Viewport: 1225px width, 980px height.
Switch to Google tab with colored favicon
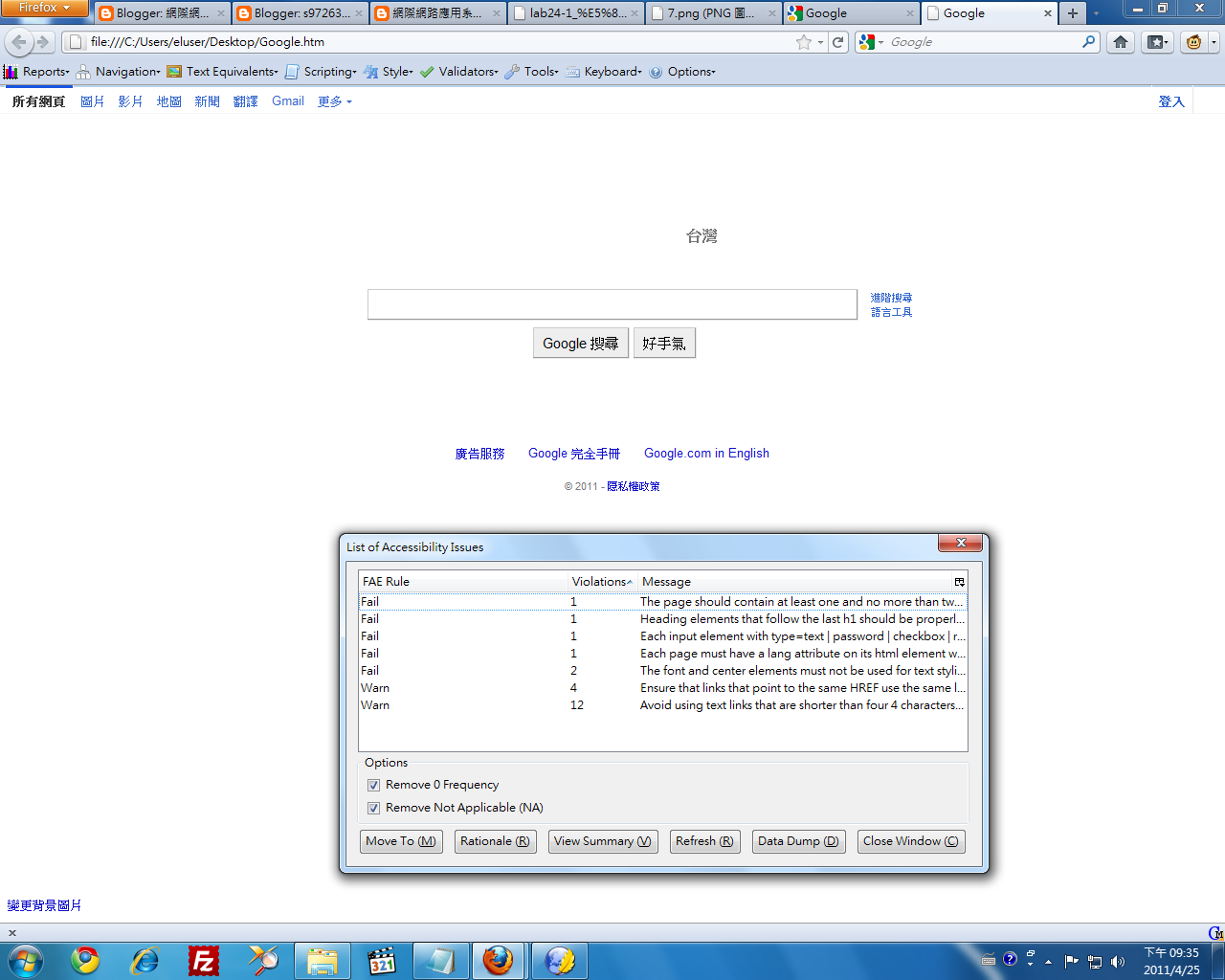(x=850, y=13)
